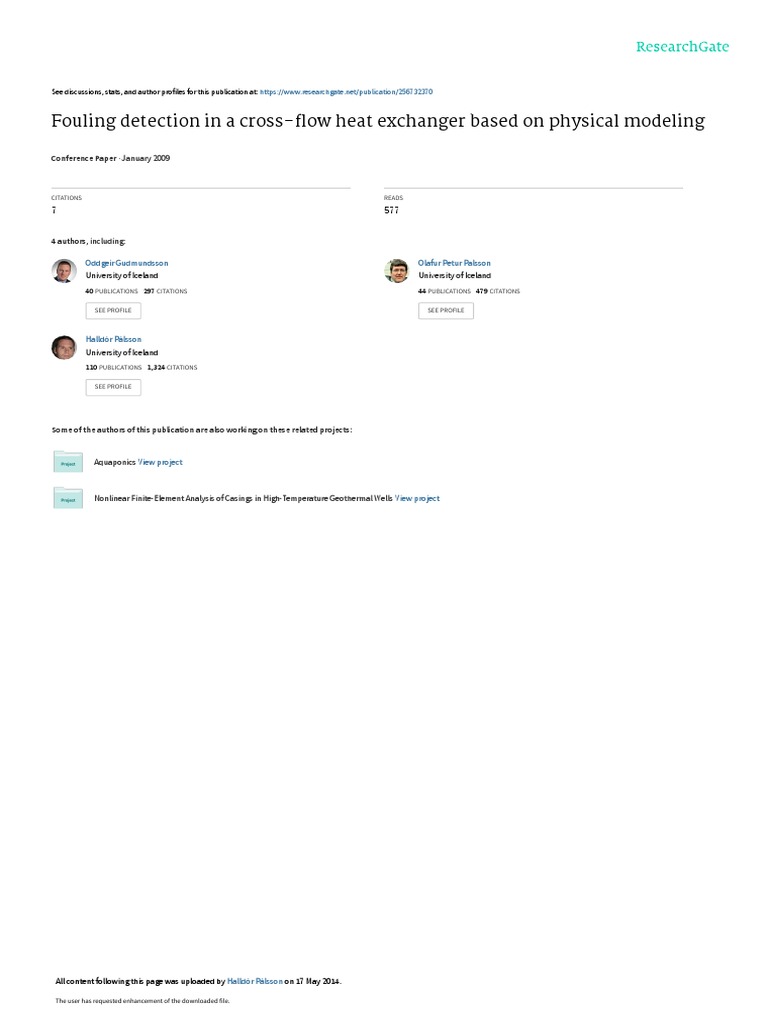This screenshot has height=1024, width=768.
Task: Click Olafur Petur Palsson's profile photo
Action: (x=396, y=271)
